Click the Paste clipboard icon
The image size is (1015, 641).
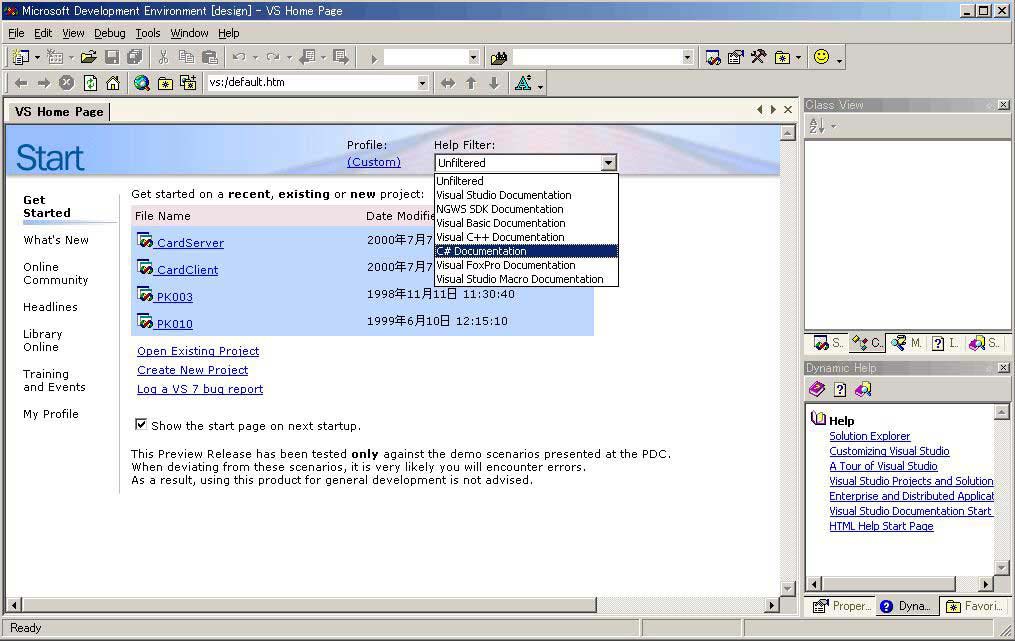210,57
